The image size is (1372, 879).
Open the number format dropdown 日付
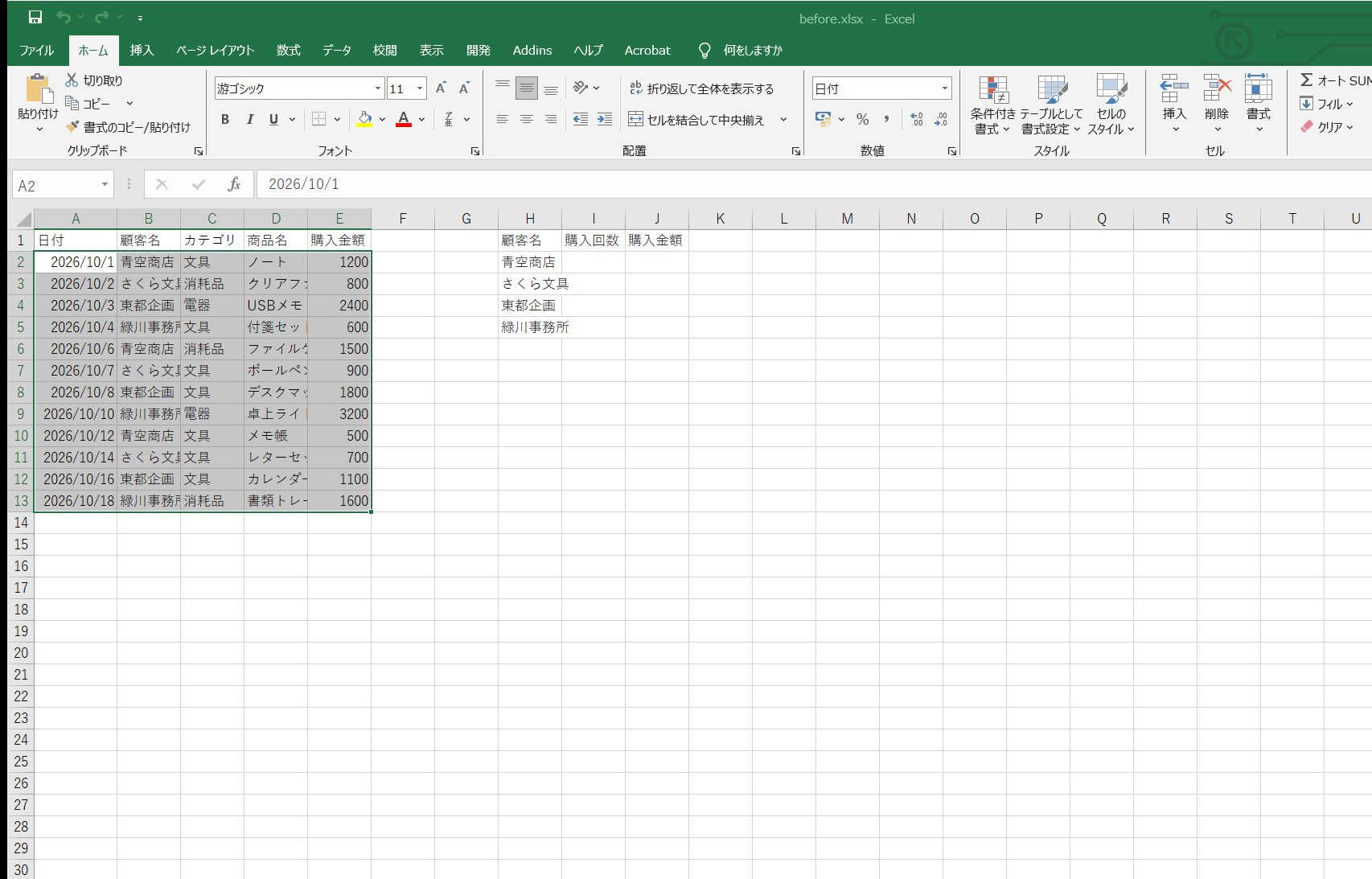tap(944, 88)
